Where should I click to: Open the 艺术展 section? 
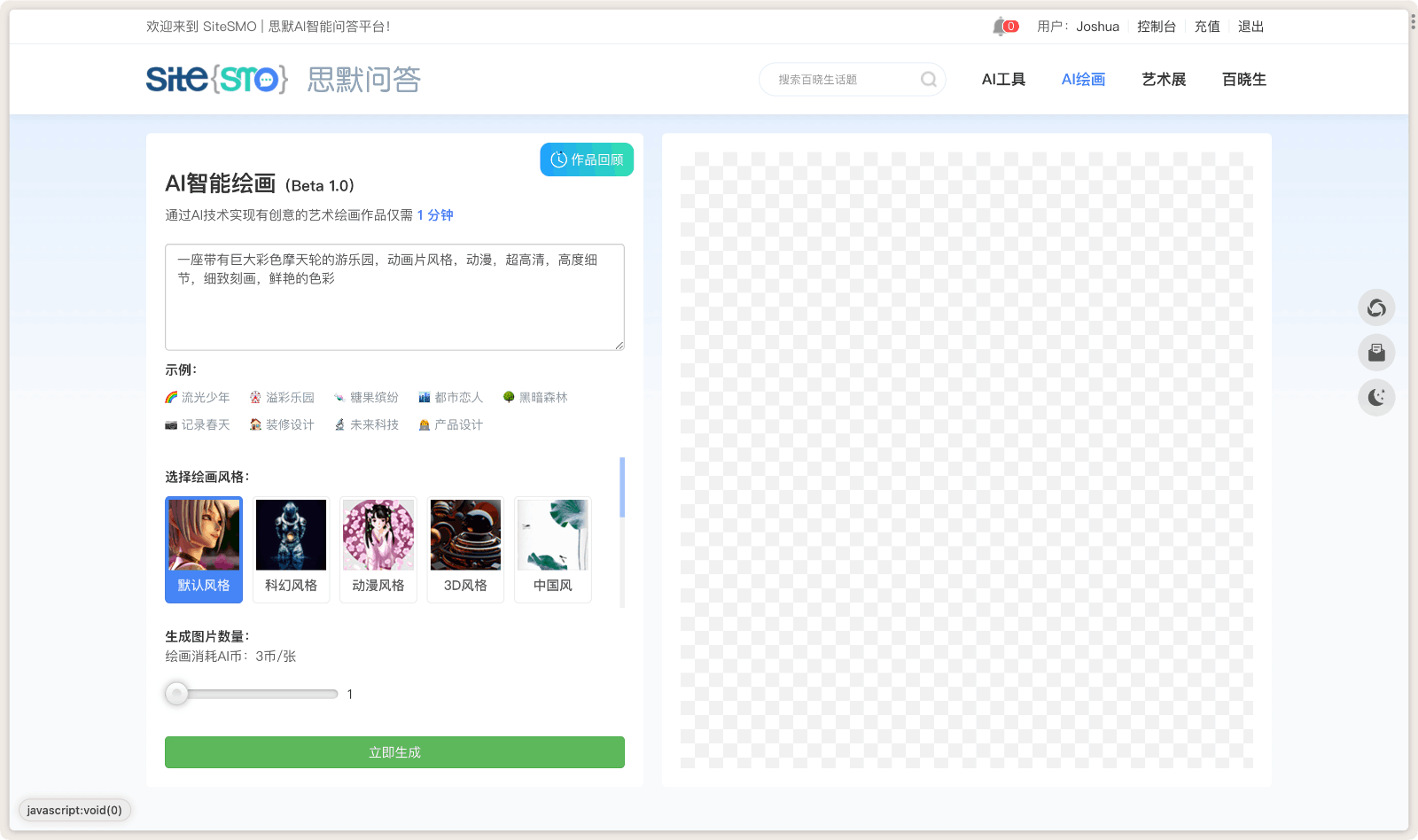coord(1164,79)
